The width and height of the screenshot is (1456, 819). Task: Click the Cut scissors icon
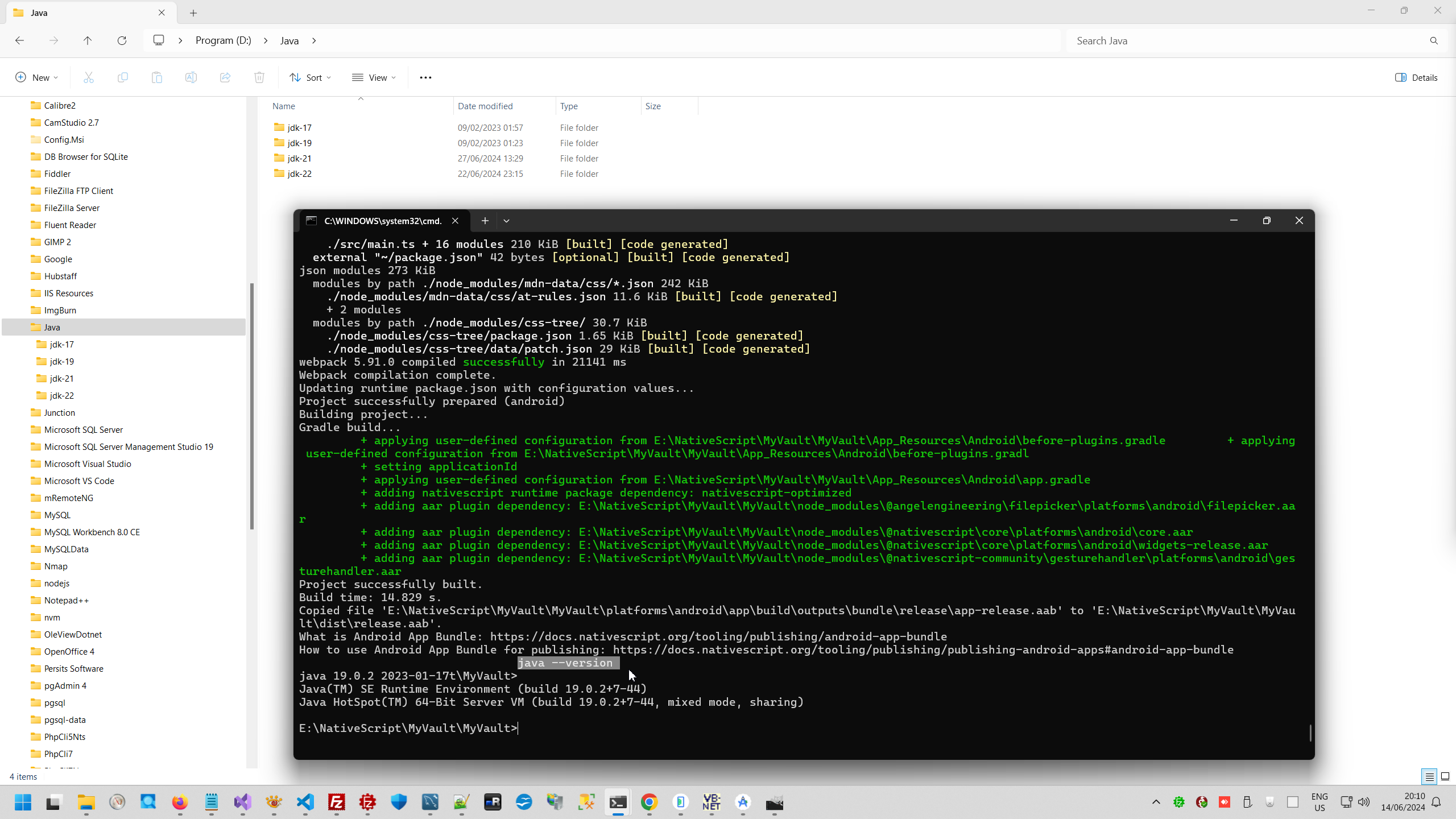[89, 77]
